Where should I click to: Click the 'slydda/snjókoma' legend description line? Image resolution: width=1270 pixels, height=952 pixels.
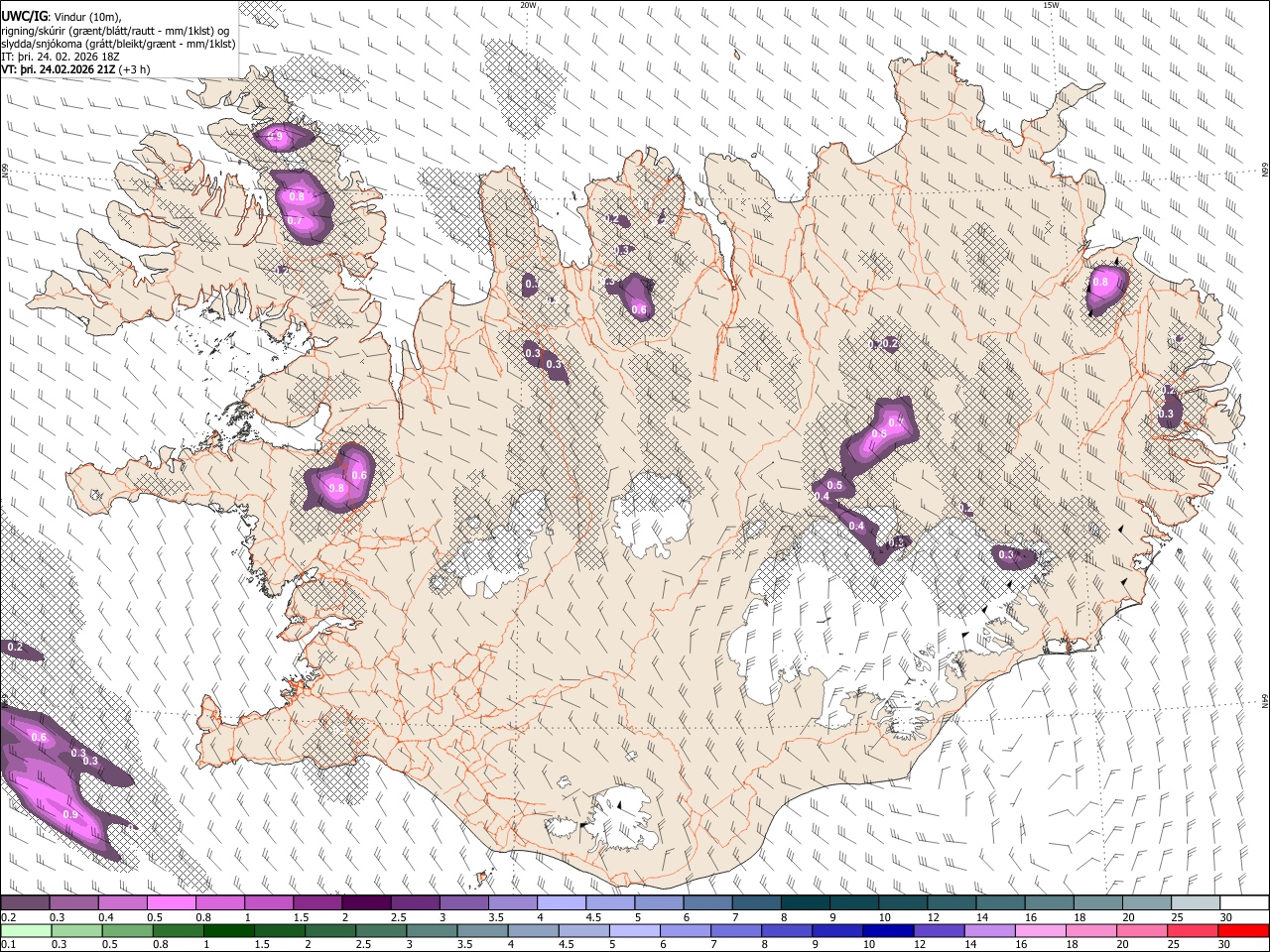119,44
